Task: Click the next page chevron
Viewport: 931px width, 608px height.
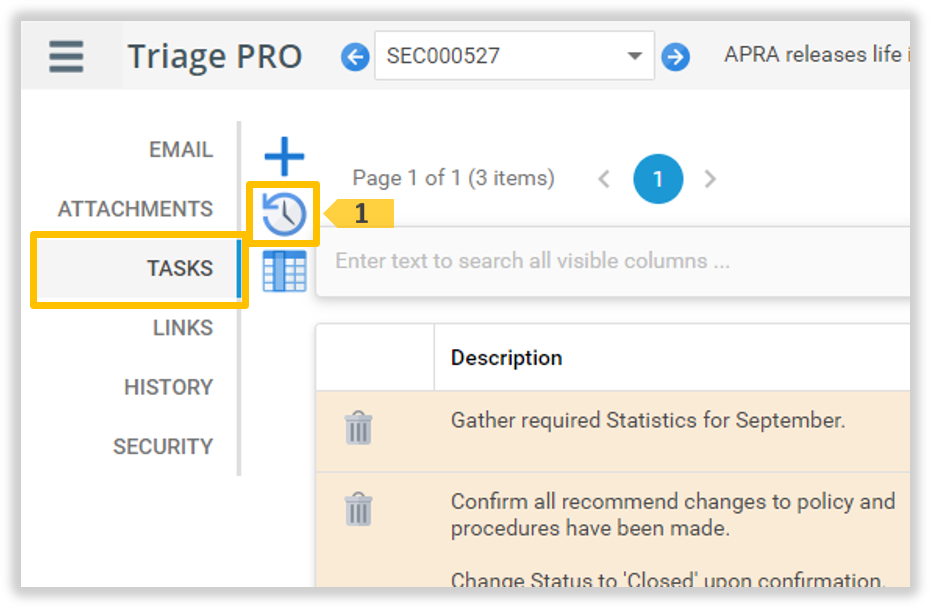Action: point(710,179)
